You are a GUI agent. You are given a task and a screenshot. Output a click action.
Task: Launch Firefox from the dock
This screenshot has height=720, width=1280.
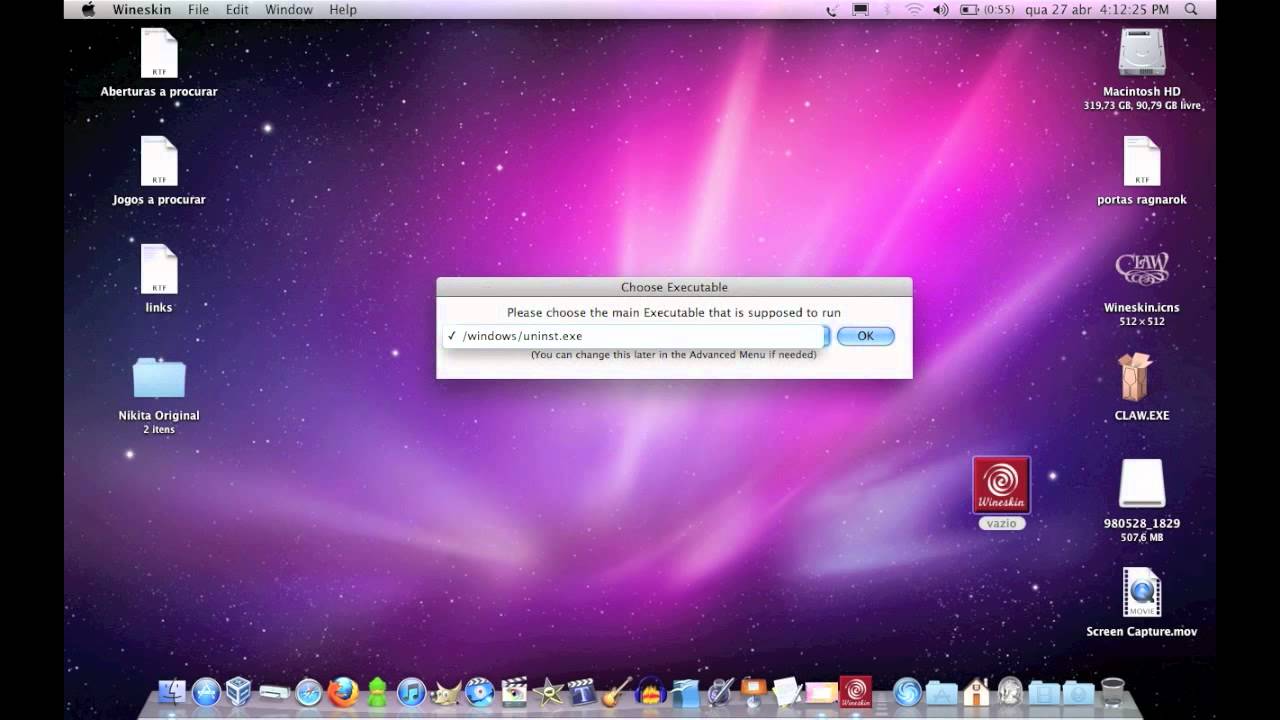[343, 692]
